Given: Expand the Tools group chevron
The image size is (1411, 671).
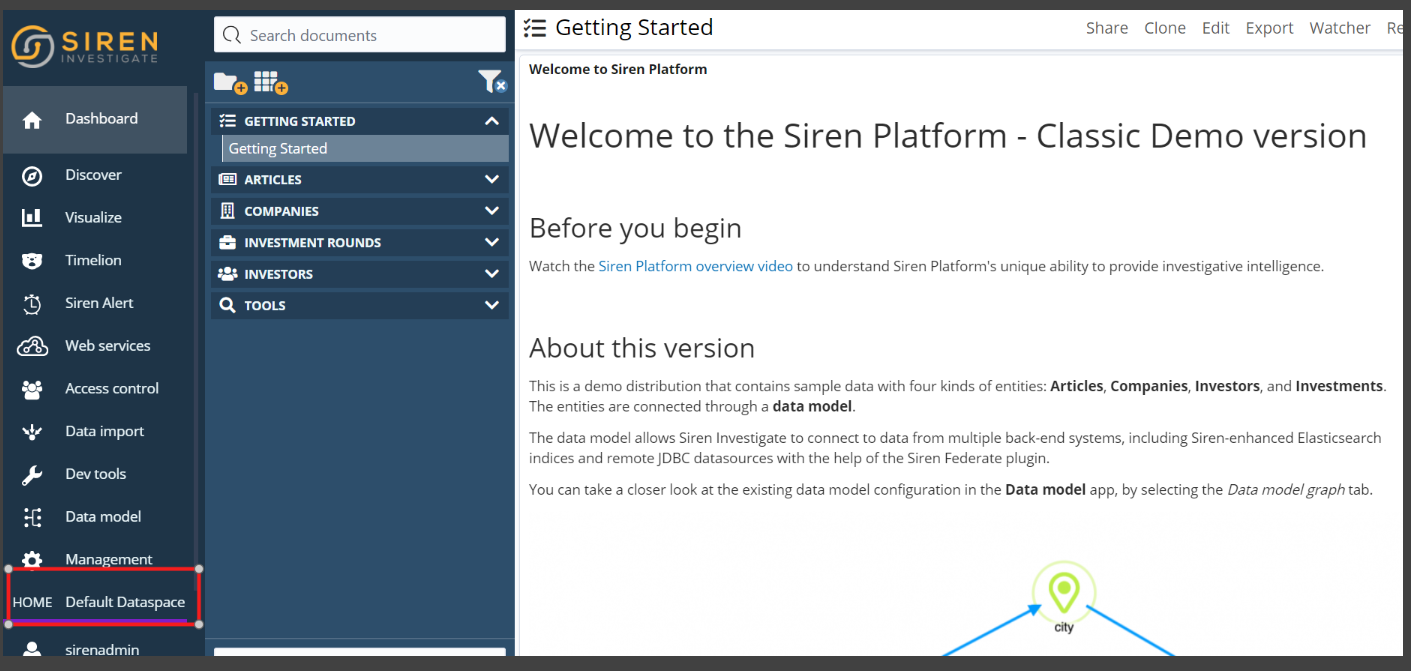Looking at the screenshot, I should click(x=491, y=306).
